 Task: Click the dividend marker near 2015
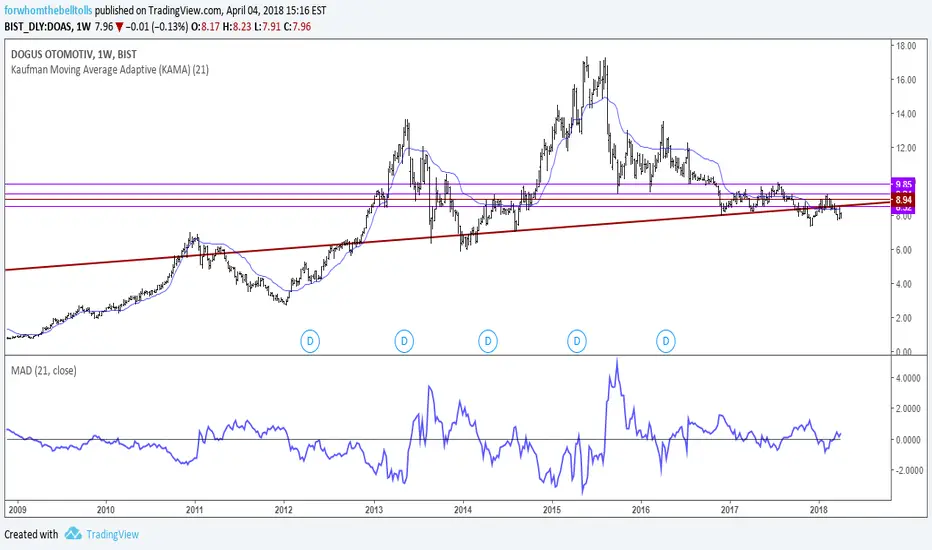point(577,341)
